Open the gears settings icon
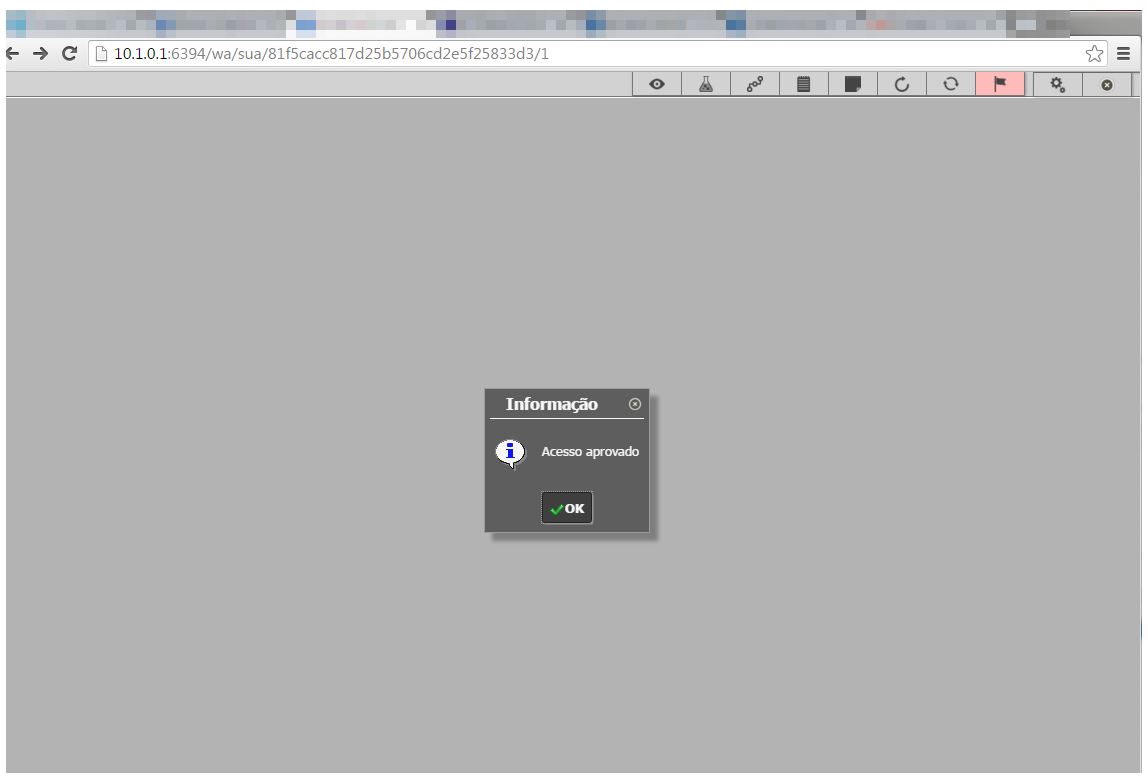This screenshot has width=1148, height=784. pyautogui.click(x=1057, y=85)
